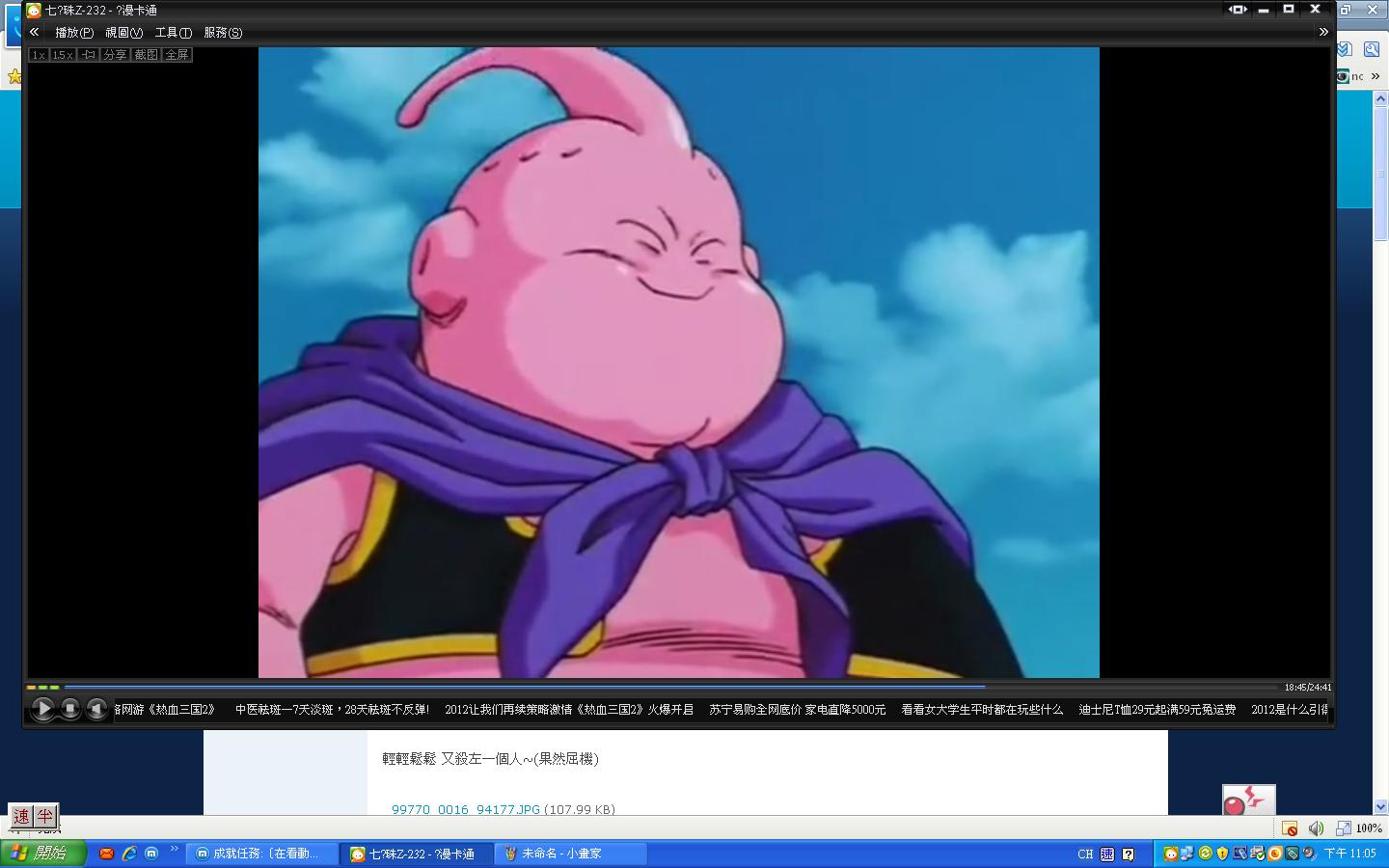1389x868 pixels.
Task: Take a screenshot with 截图 button
Action: pyautogui.click(x=146, y=55)
